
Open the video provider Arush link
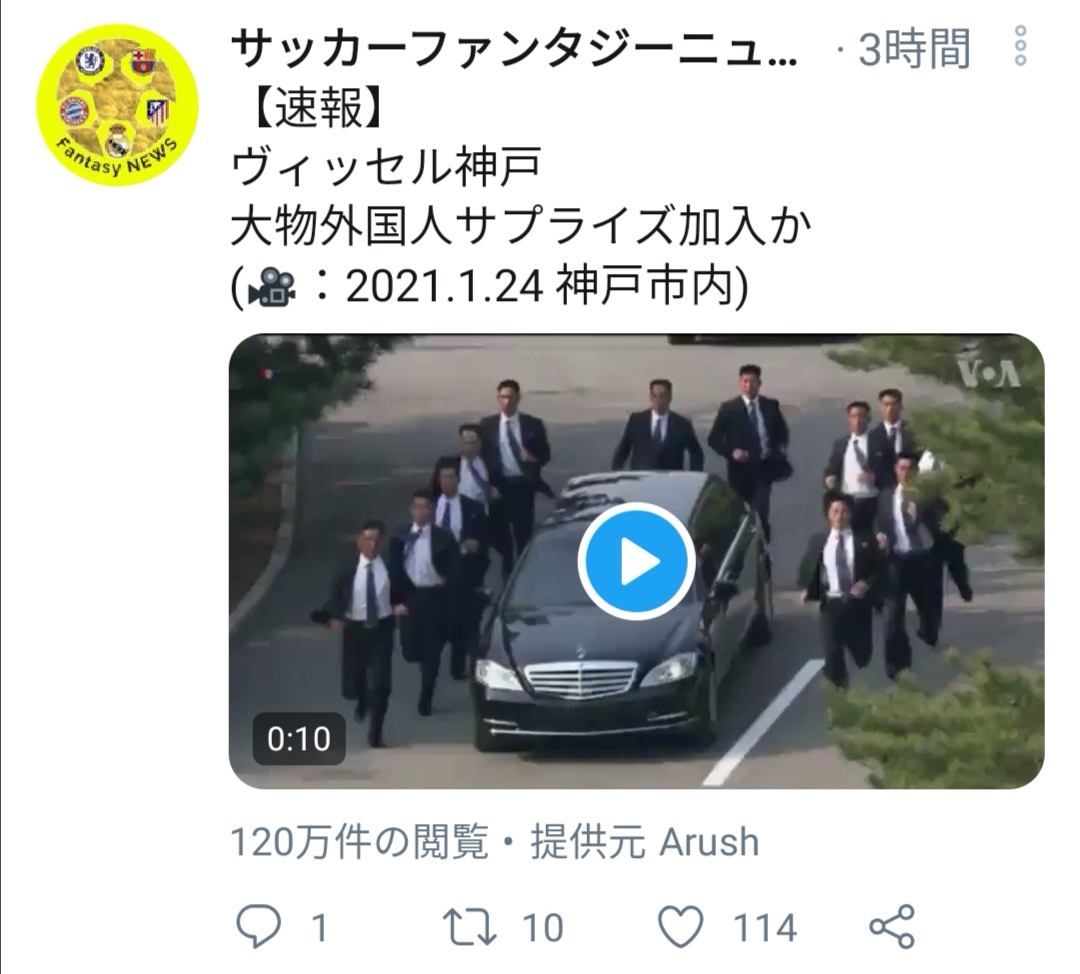(709, 842)
